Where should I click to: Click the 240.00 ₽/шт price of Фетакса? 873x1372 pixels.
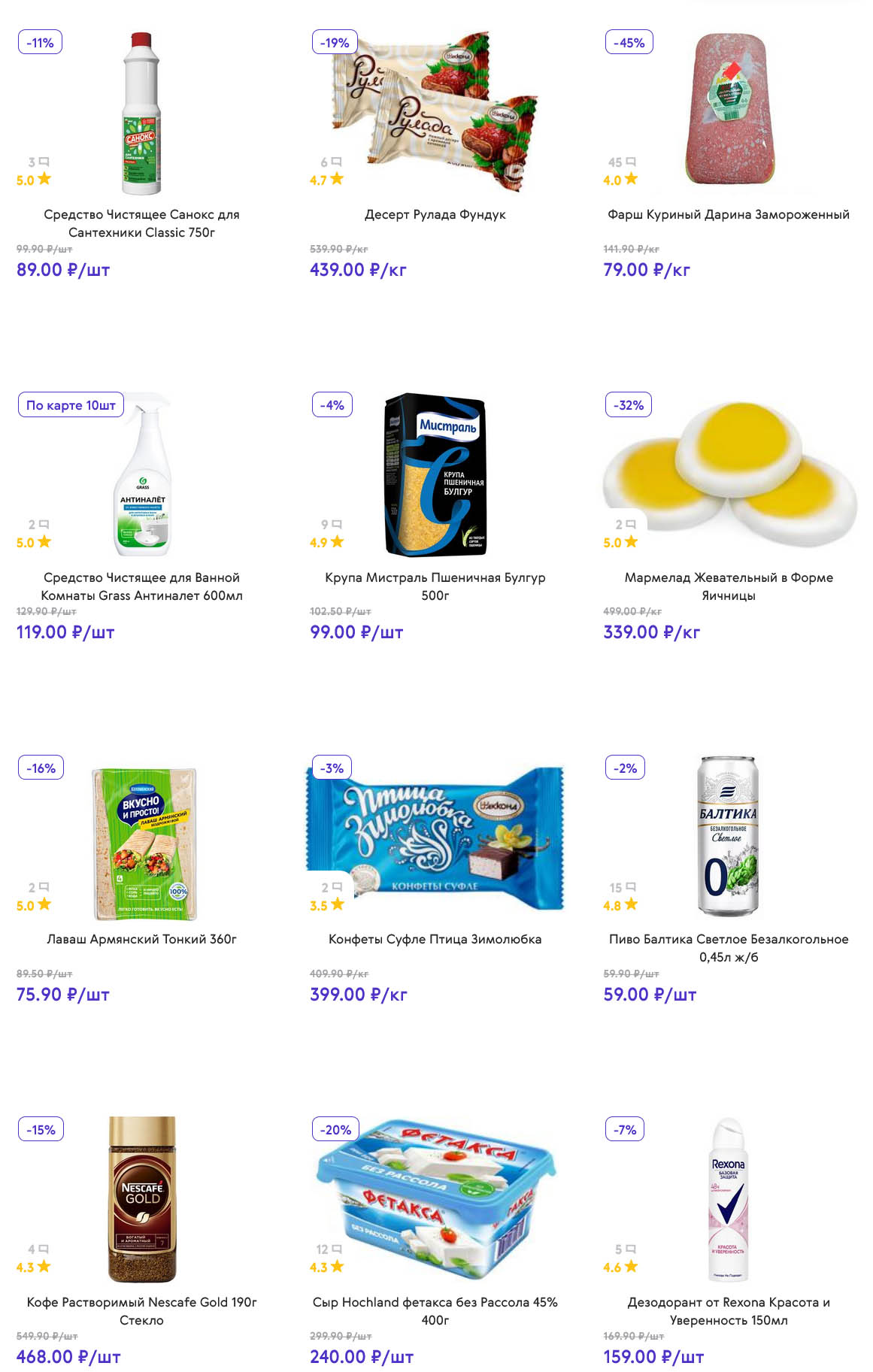(x=362, y=1356)
